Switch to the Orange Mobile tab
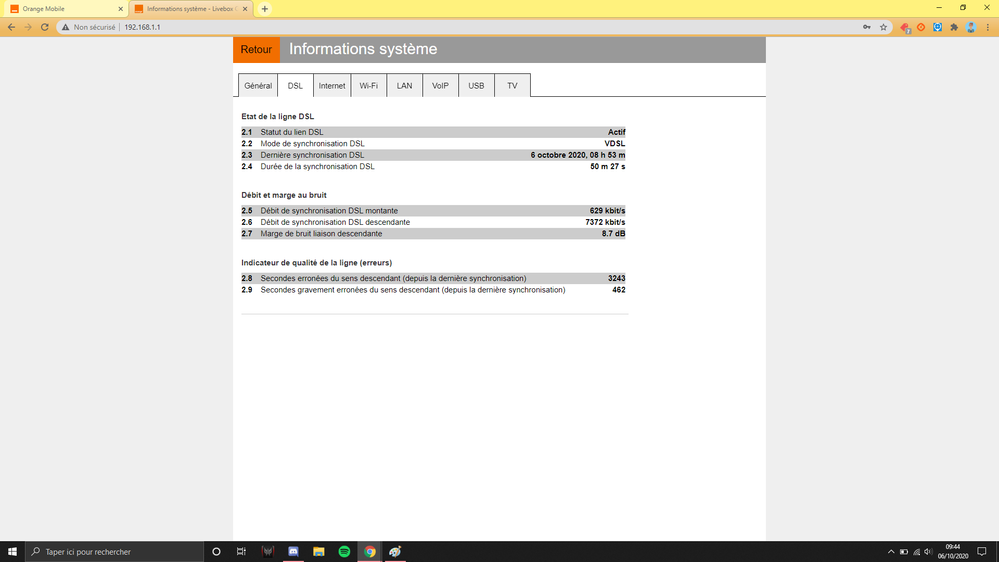999x562 pixels. pyautogui.click(x=65, y=9)
